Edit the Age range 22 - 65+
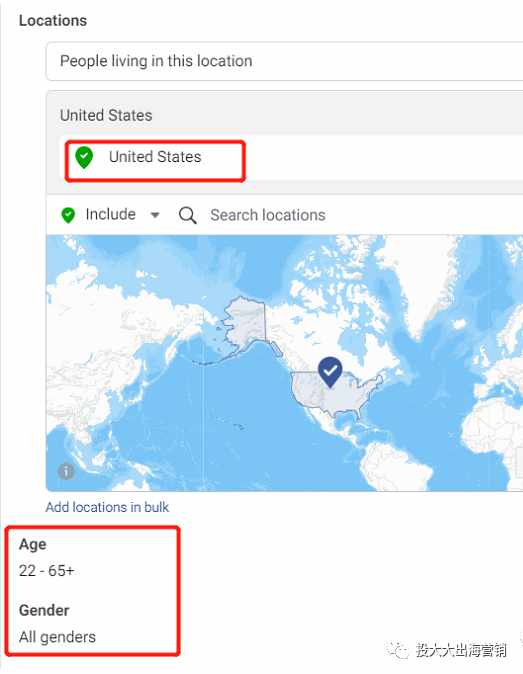The width and height of the screenshot is (523, 674). click(46, 571)
